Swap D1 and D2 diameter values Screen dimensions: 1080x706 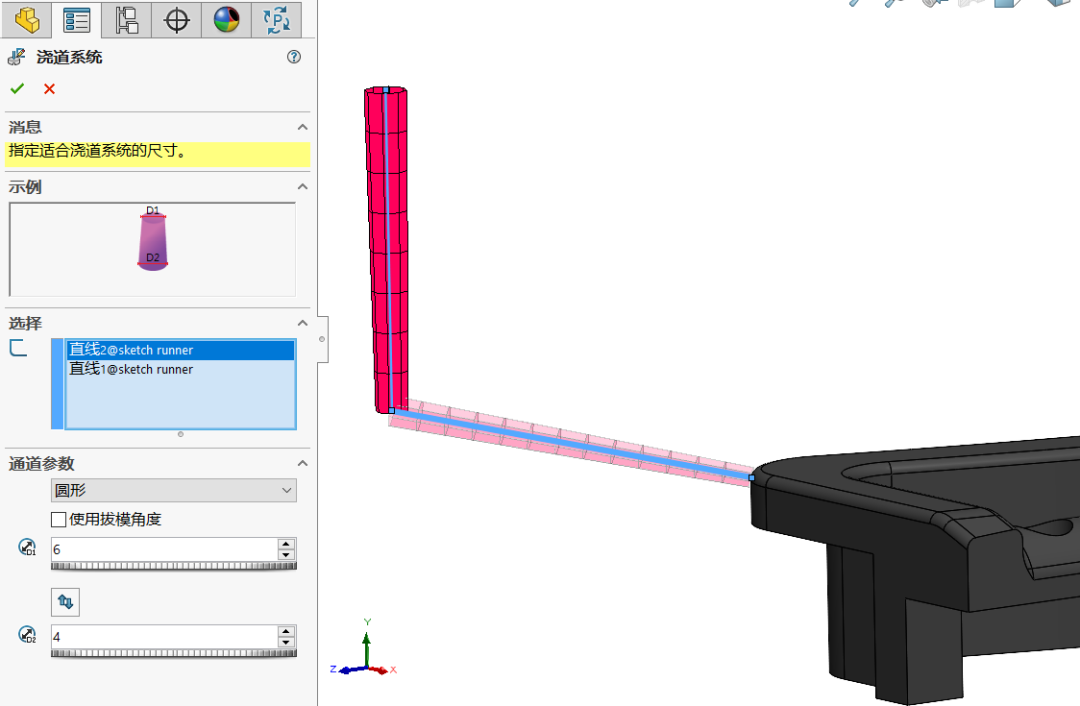click(x=65, y=601)
